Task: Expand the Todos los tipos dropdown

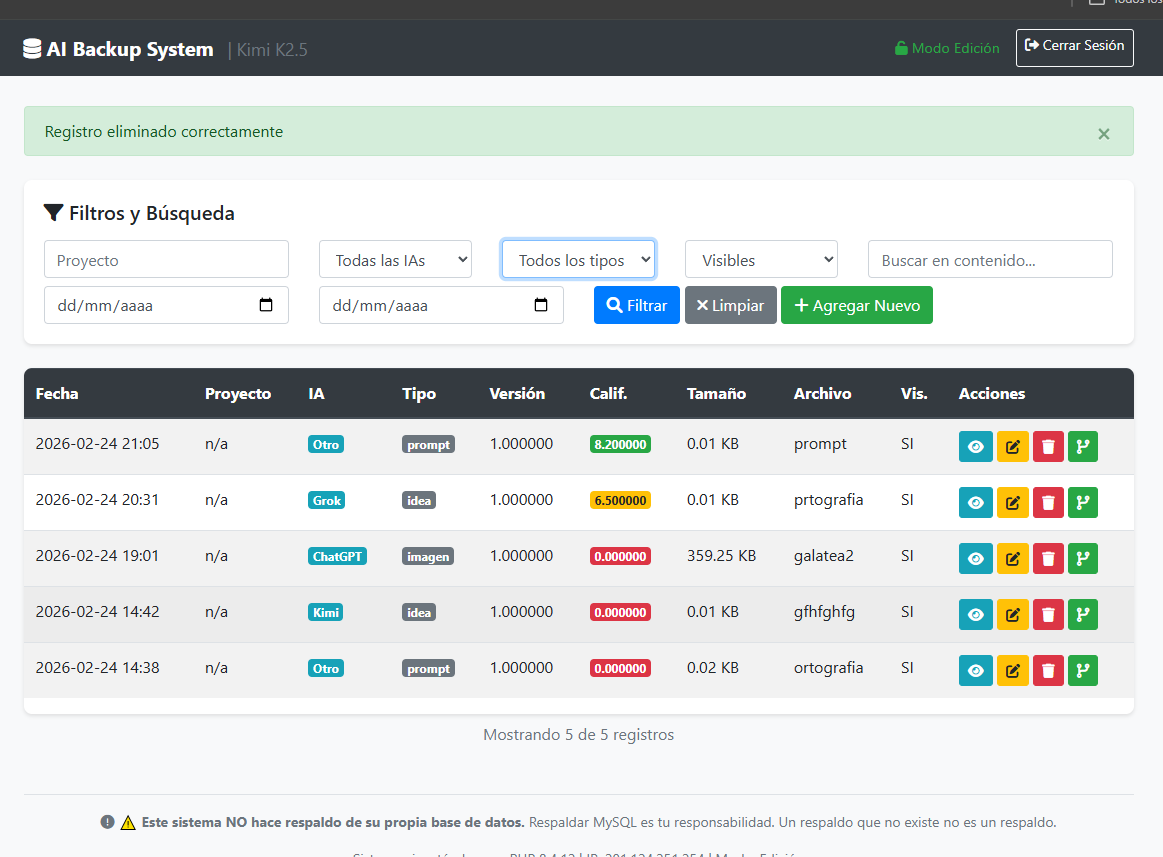Action: (578, 260)
